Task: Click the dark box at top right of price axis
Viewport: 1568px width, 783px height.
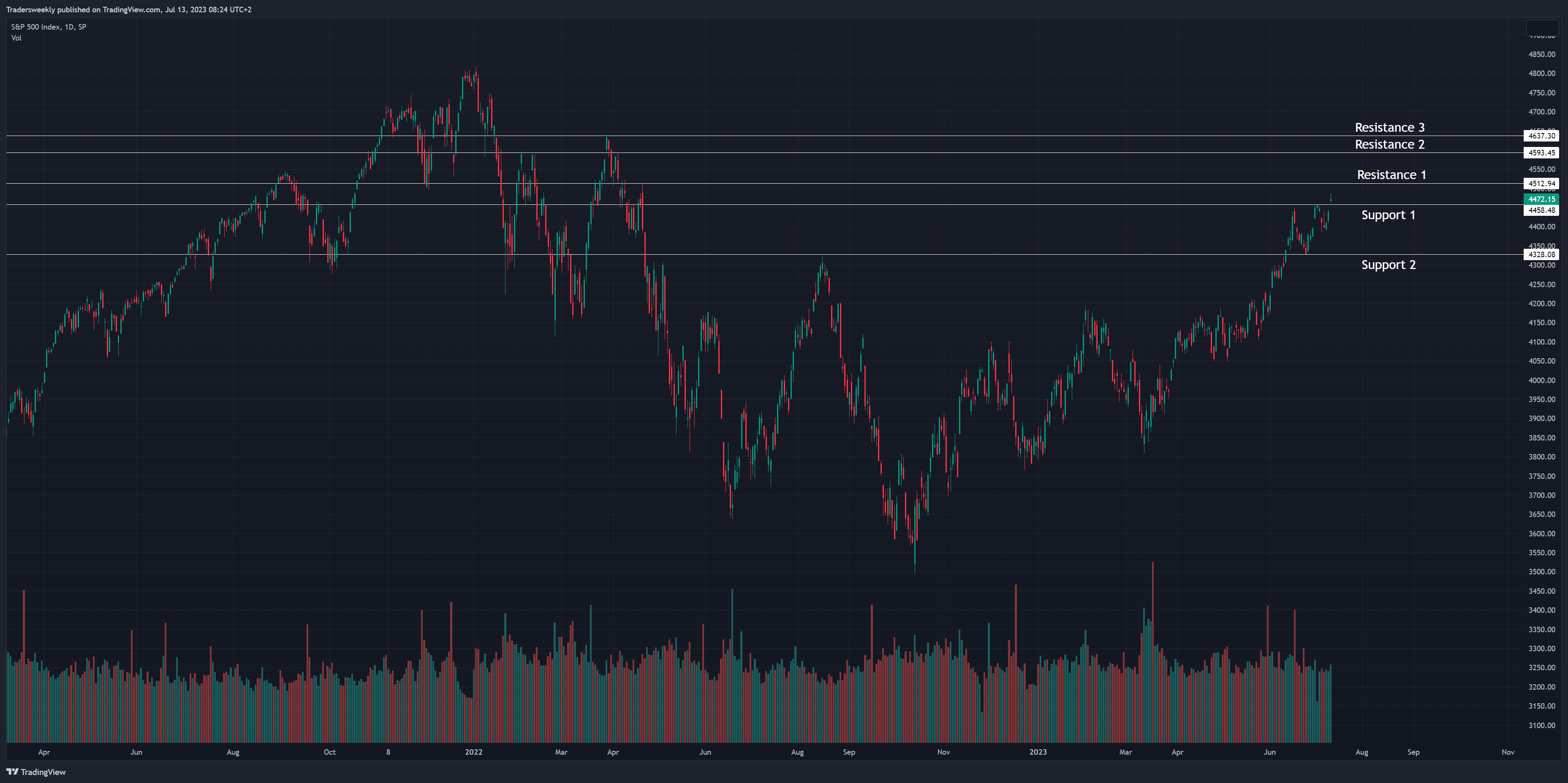Action: (x=1542, y=28)
